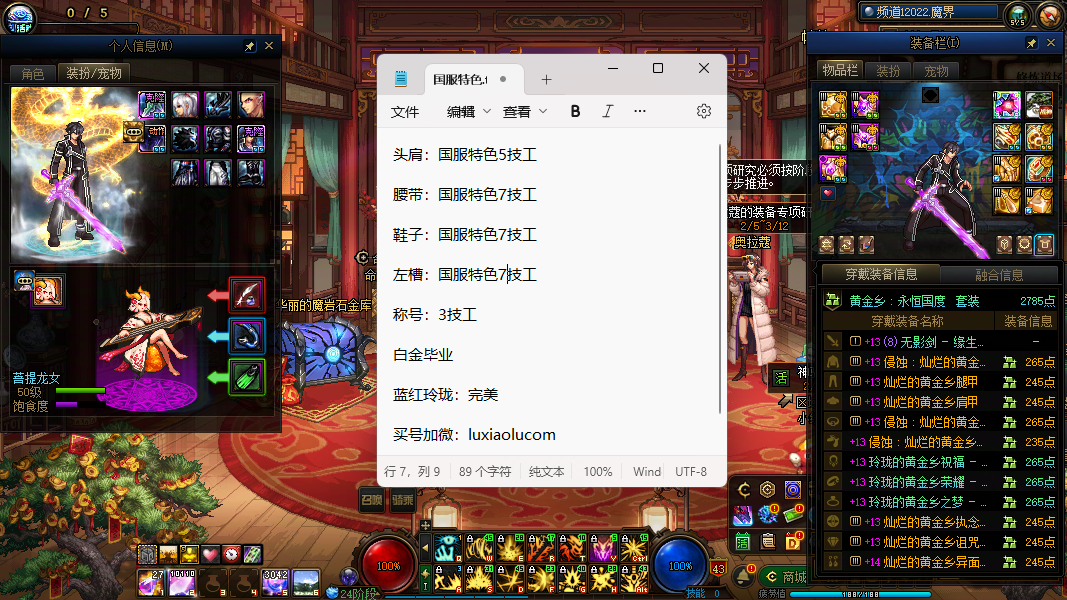Expand the 查看 menu in Notepad
1067x600 pixels.
click(x=525, y=111)
